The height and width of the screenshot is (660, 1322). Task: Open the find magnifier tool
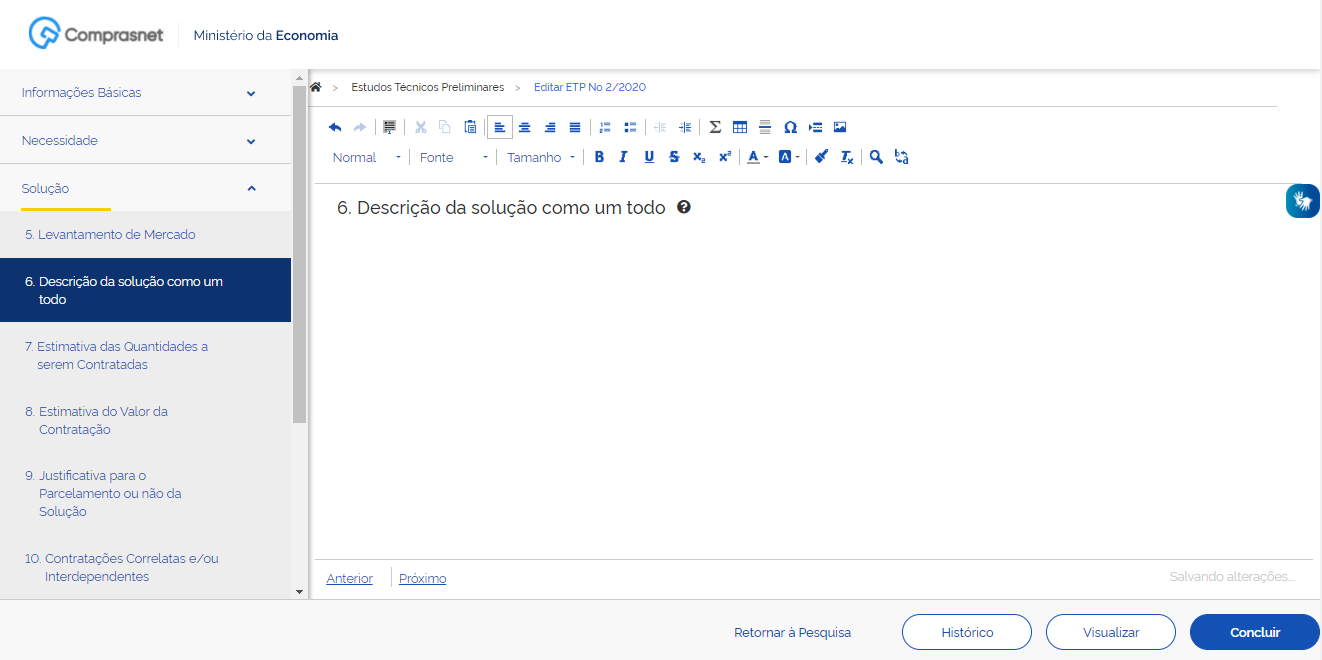tap(876, 157)
